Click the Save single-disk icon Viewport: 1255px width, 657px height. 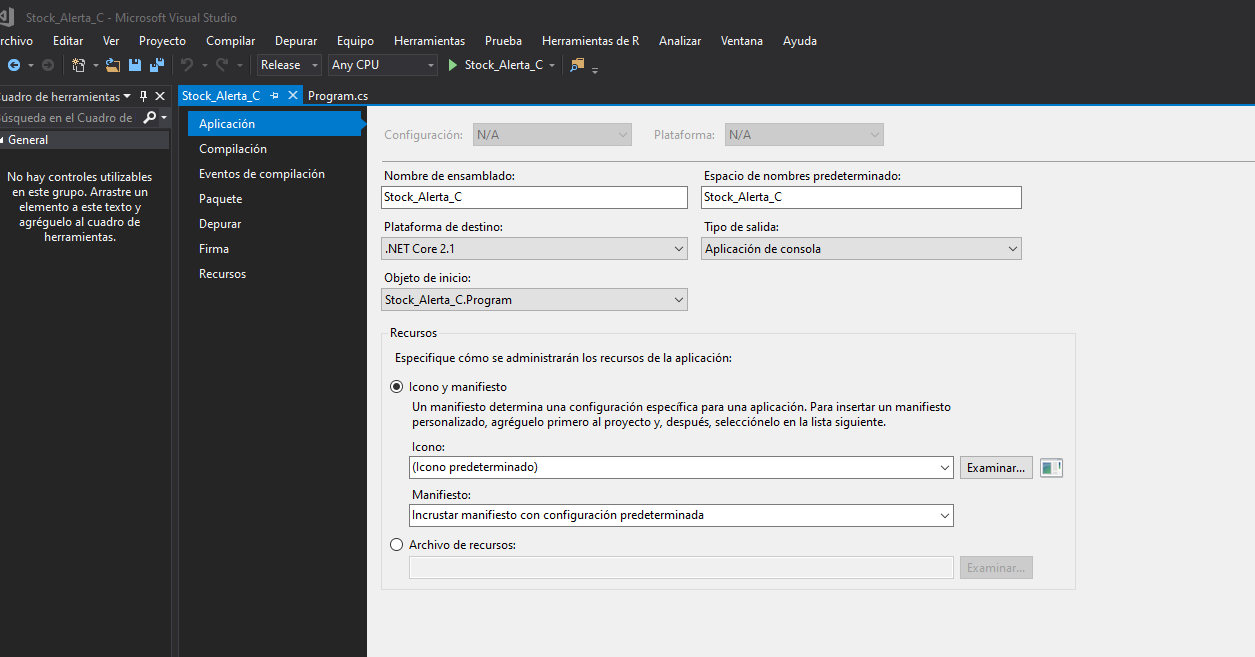point(134,65)
